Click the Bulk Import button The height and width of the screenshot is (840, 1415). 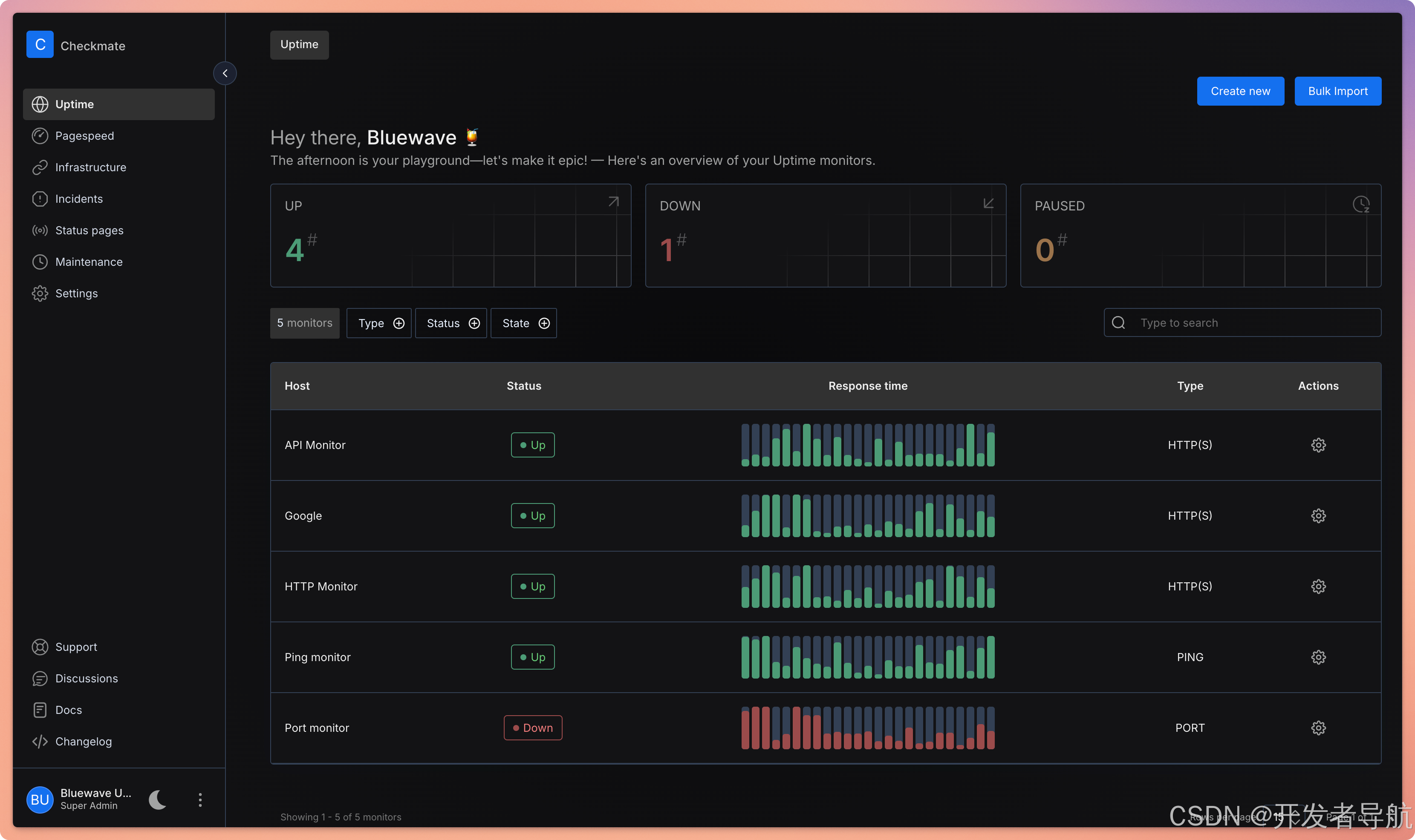coord(1337,91)
